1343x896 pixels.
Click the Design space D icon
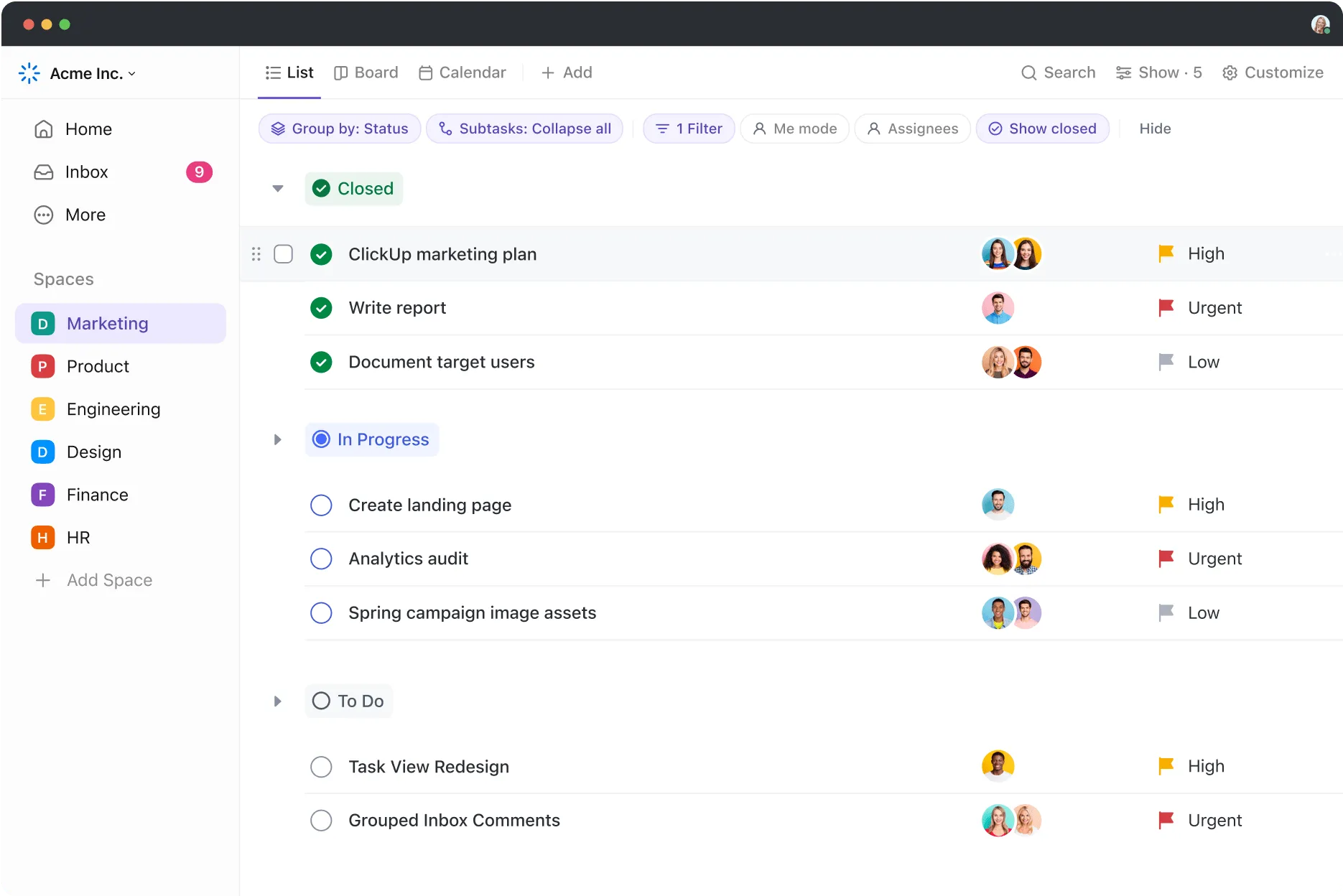click(43, 452)
